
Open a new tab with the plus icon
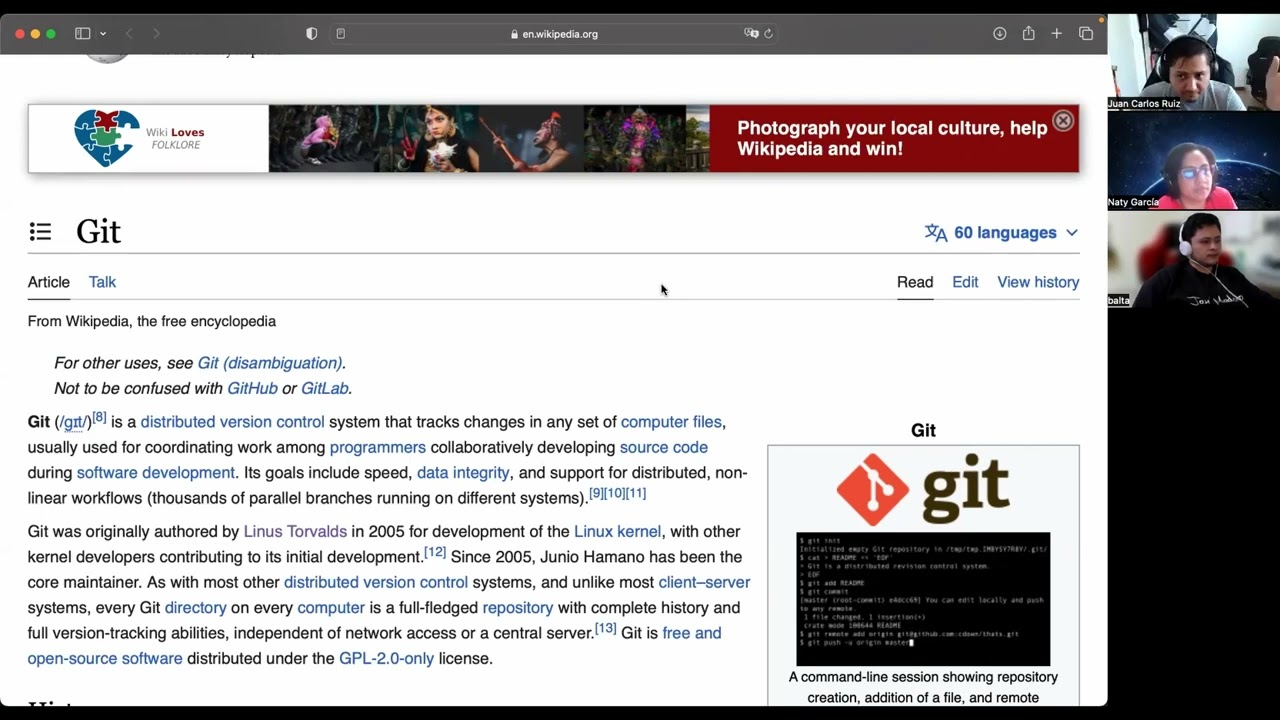(1056, 34)
